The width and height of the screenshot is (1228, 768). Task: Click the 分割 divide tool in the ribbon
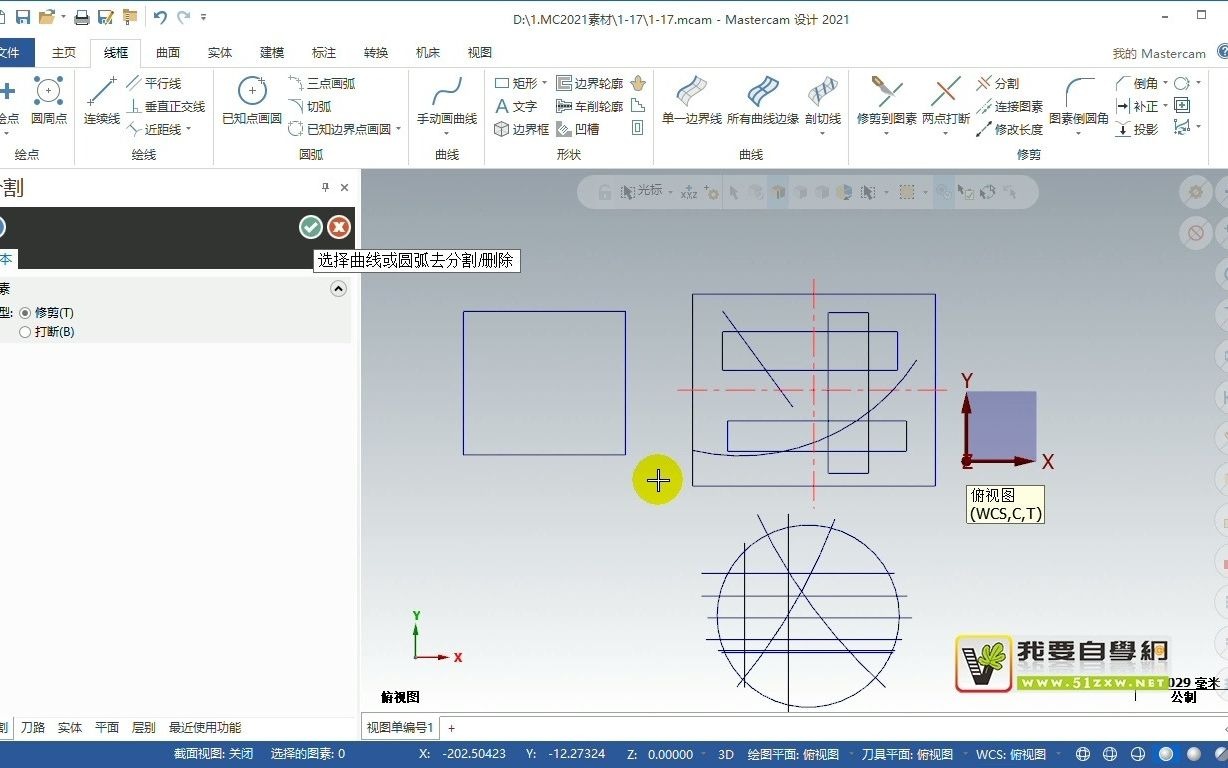click(998, 84)
